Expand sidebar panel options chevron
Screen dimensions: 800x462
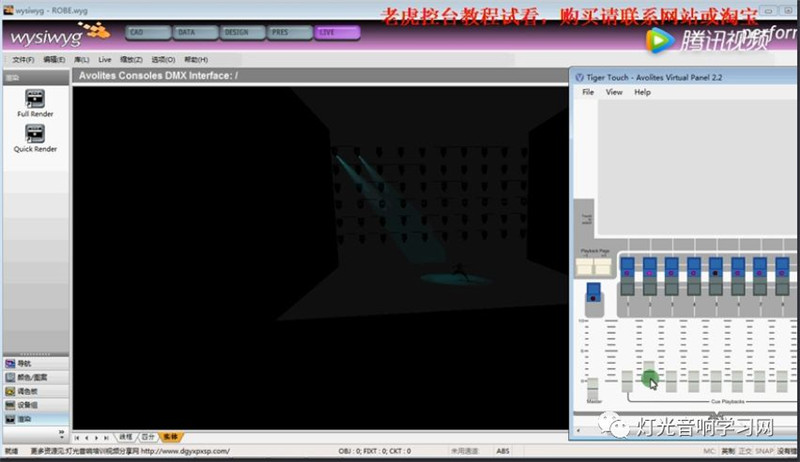pyautogui.click(x=62, y=433)
